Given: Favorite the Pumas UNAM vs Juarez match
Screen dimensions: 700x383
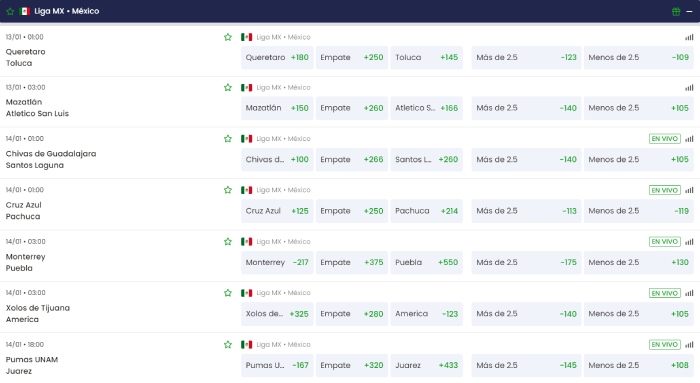Looking at the screenshot, I should (228, 345).
